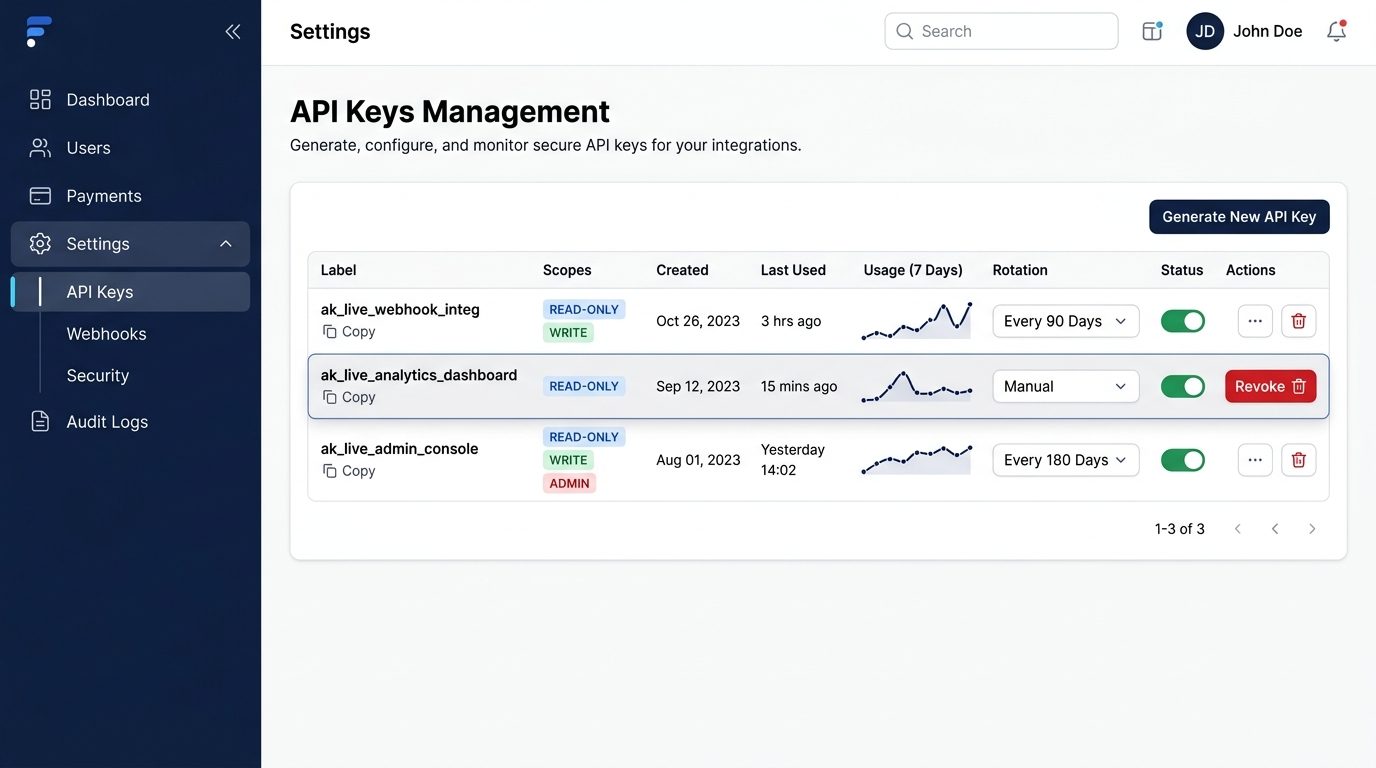Click the Last Used column header
1376x768 pixels.
pos(793,270)
